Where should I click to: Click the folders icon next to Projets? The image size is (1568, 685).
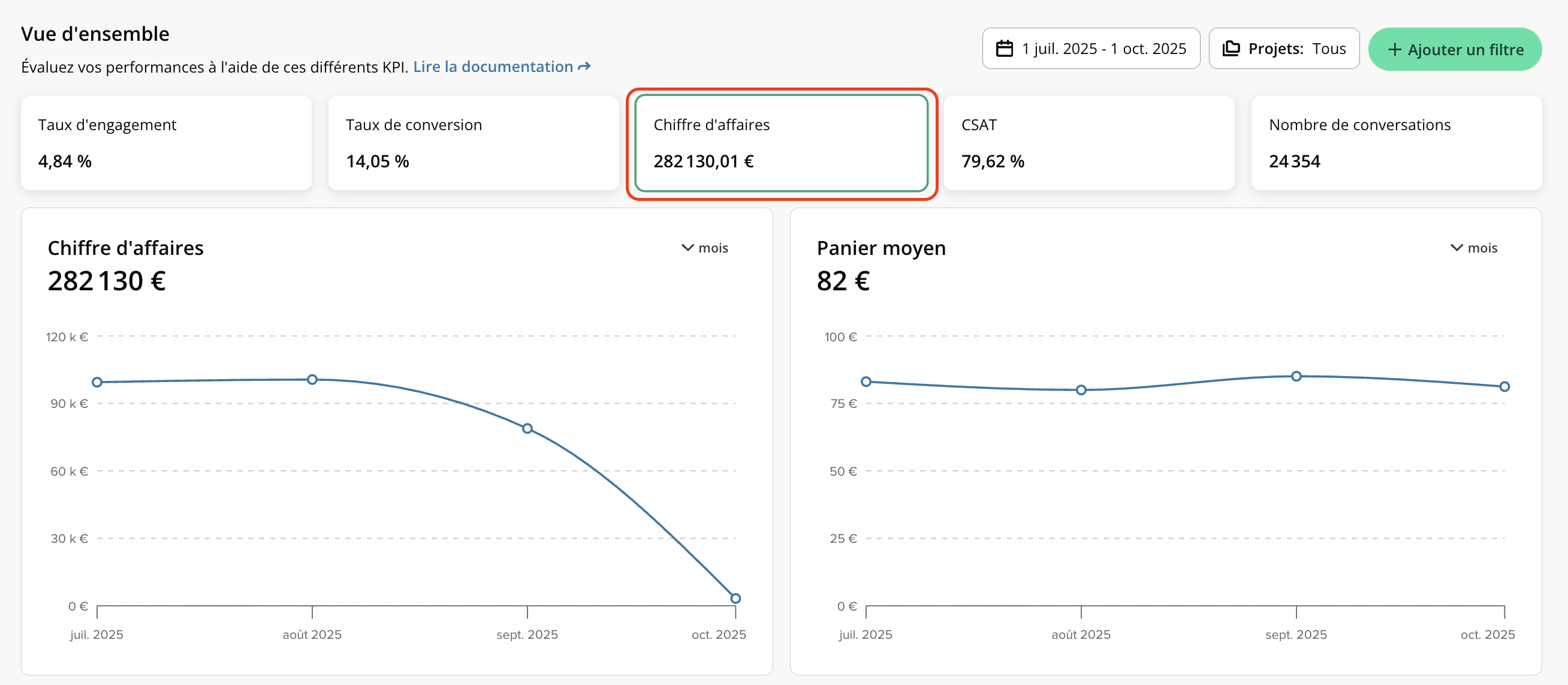tap(1231, 49)
